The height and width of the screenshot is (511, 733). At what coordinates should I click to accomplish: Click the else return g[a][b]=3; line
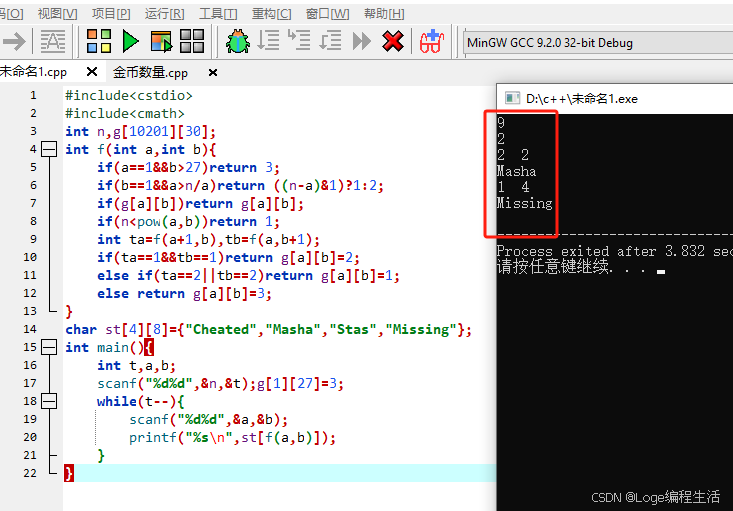coord(184,293)
